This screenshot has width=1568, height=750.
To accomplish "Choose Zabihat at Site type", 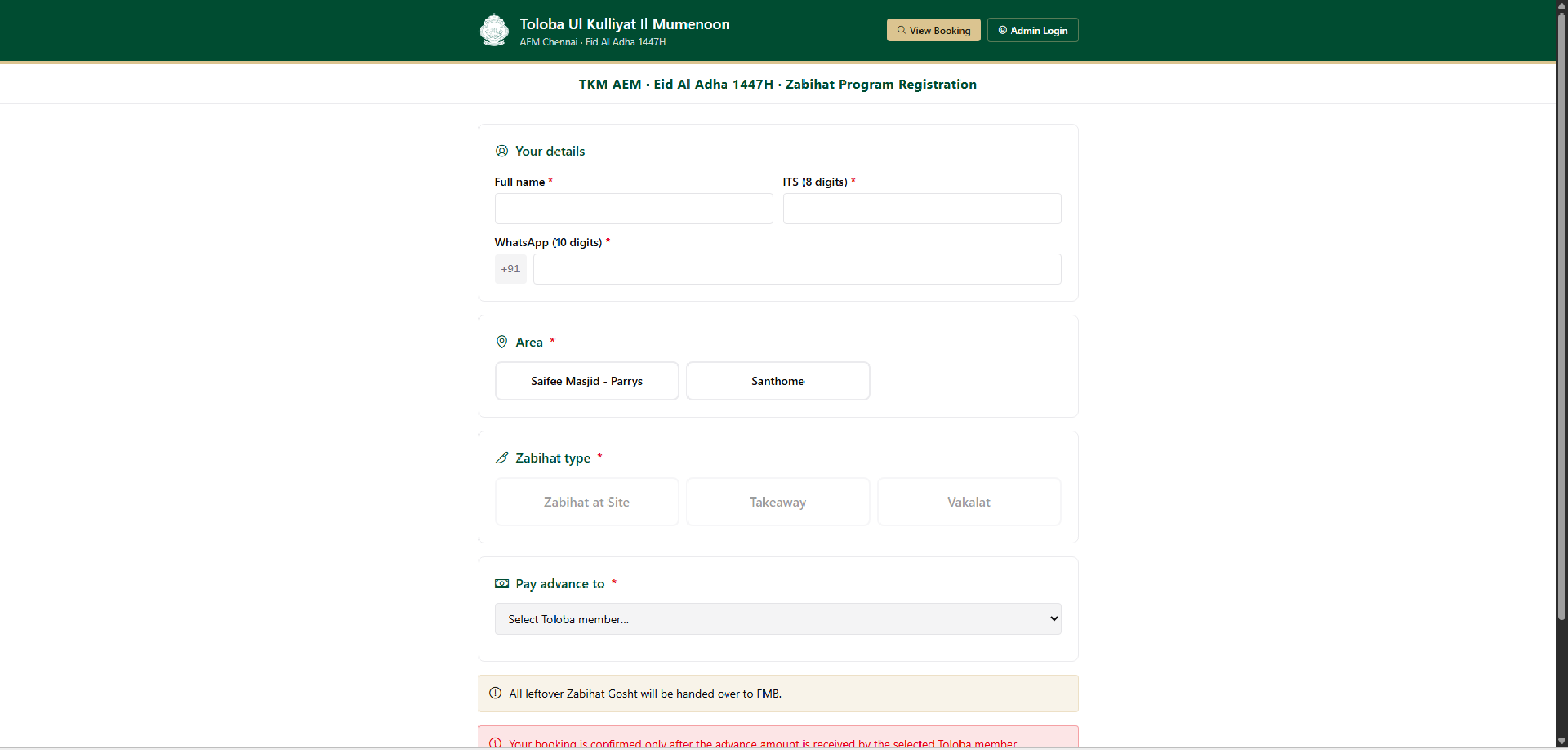I will (x=587, y=502).
